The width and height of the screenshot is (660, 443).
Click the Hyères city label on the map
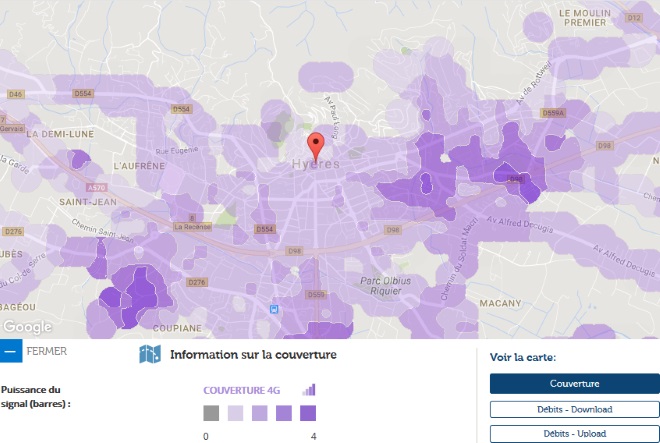pos(316,164)
